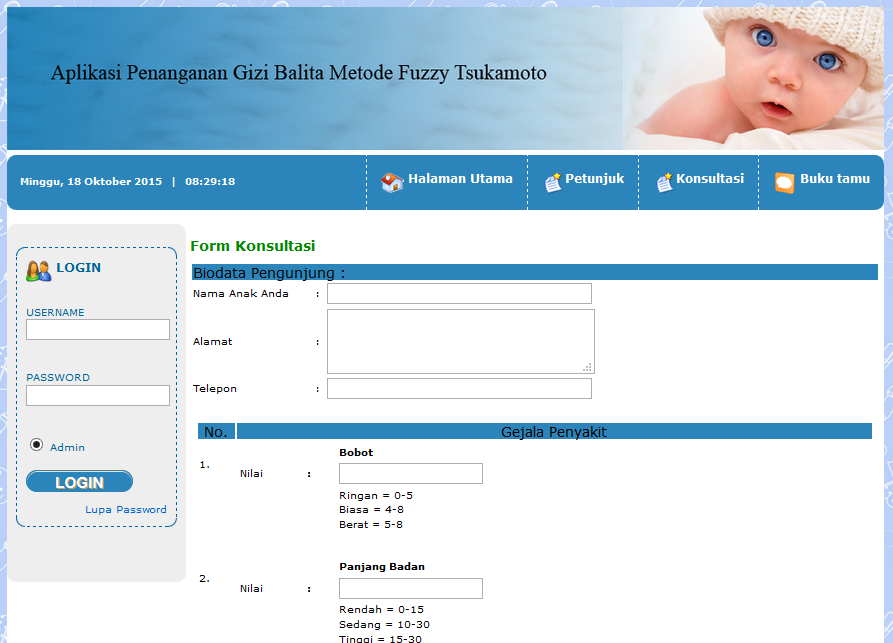Viewport: 893px width, 643px height.
Task: Click the Nama Anak Anda label
Action: click(240, 294)
